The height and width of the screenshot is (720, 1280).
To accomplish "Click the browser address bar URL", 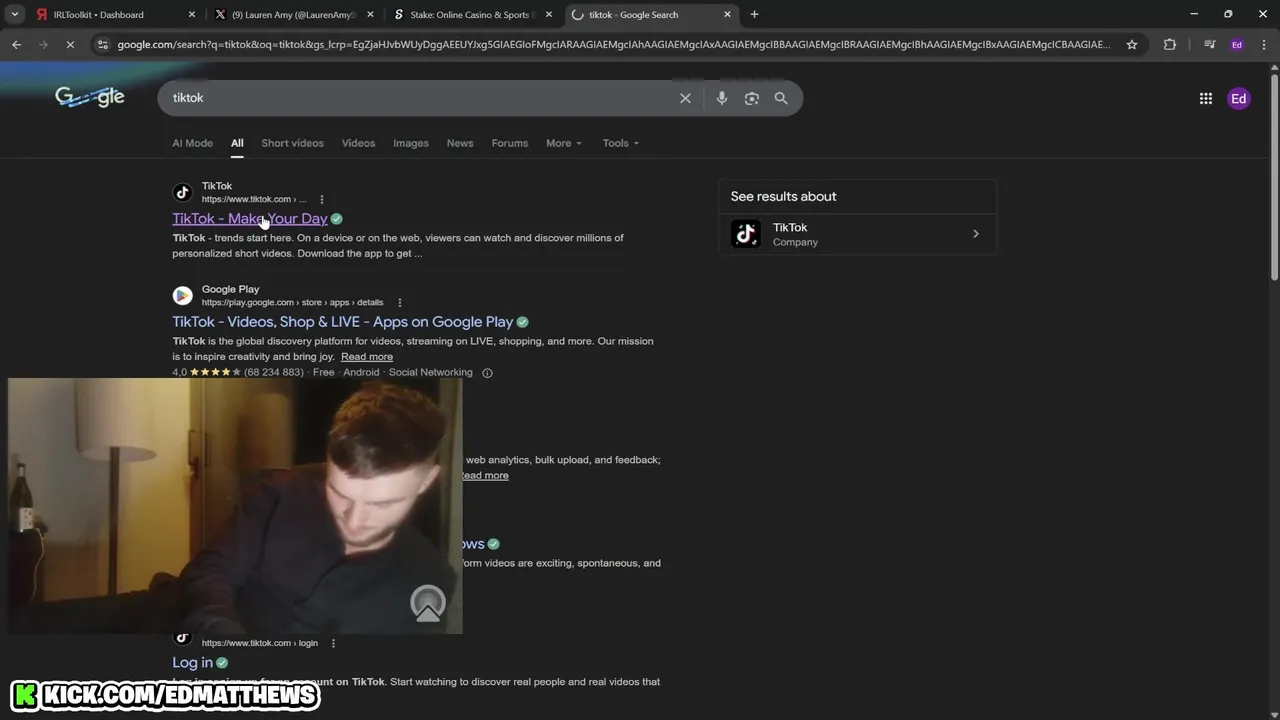I will pos(613,44).
